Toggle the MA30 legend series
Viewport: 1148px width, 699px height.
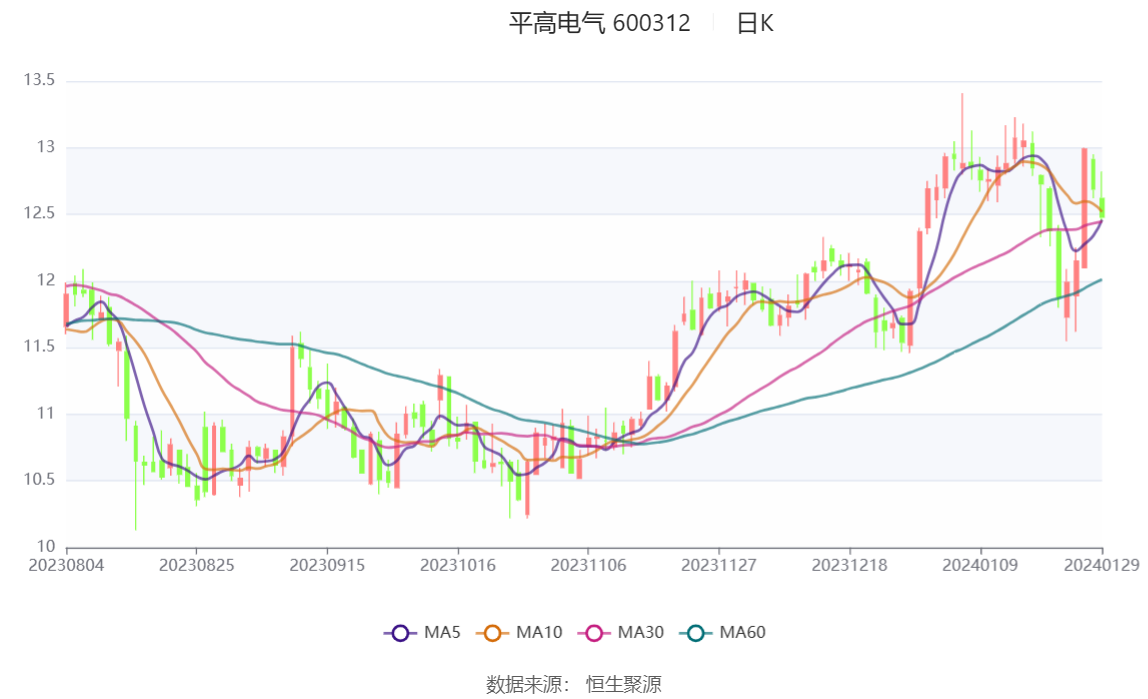click(x=621, y=632)
